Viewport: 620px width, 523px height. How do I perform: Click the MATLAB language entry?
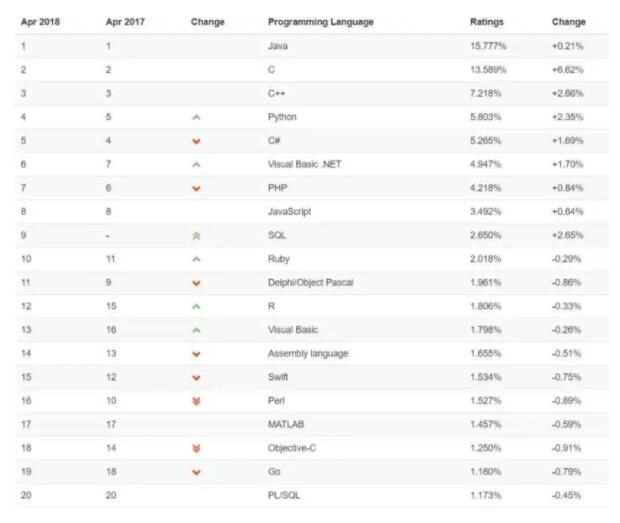285,424
